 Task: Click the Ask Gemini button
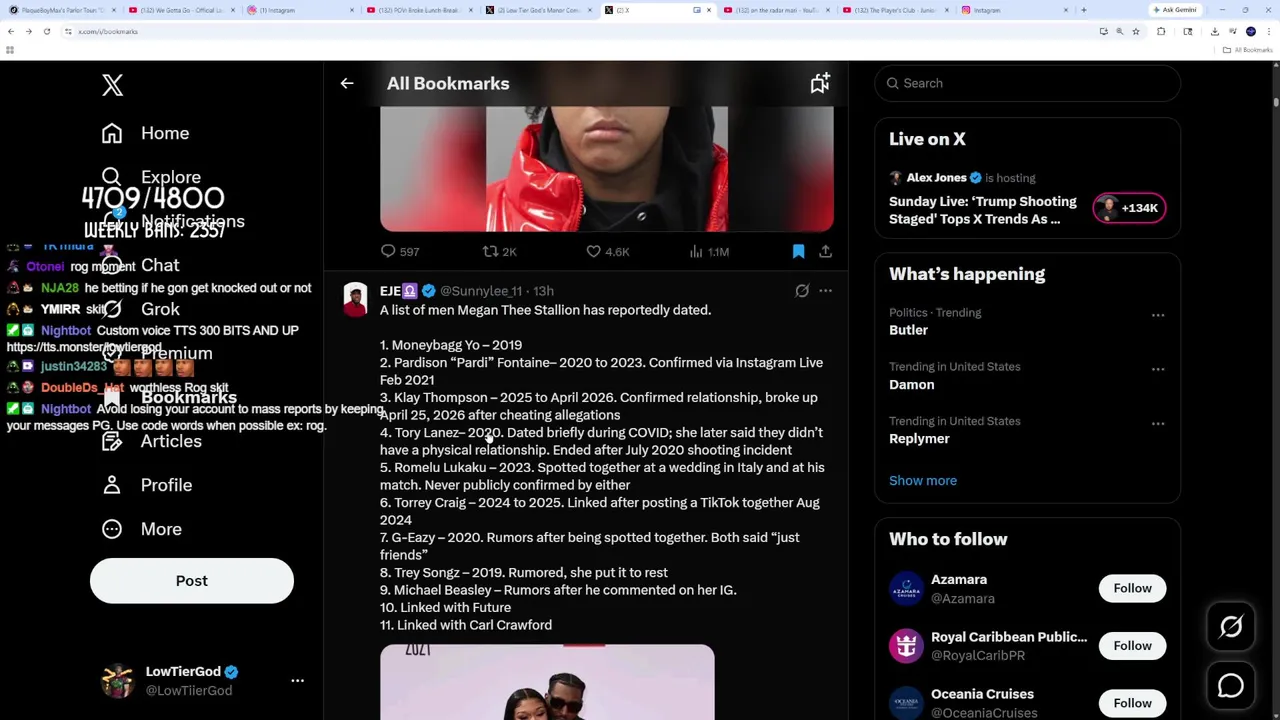1174,10
